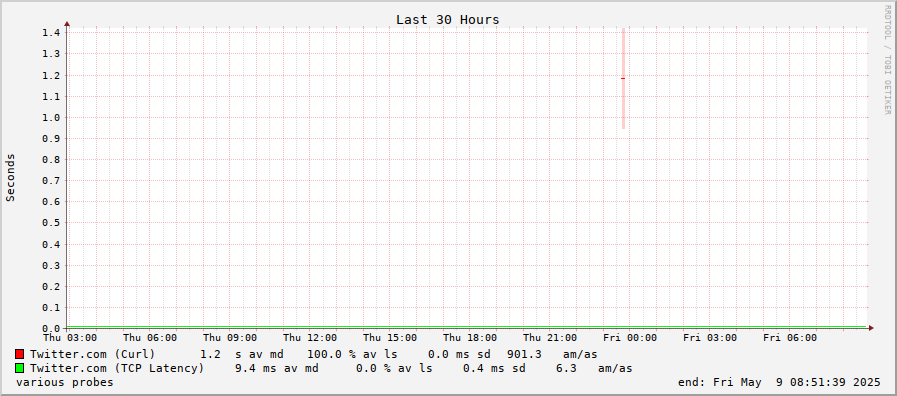Click the end timestamp text
Viewport: 897px width, 396px height.
[779, 382]
